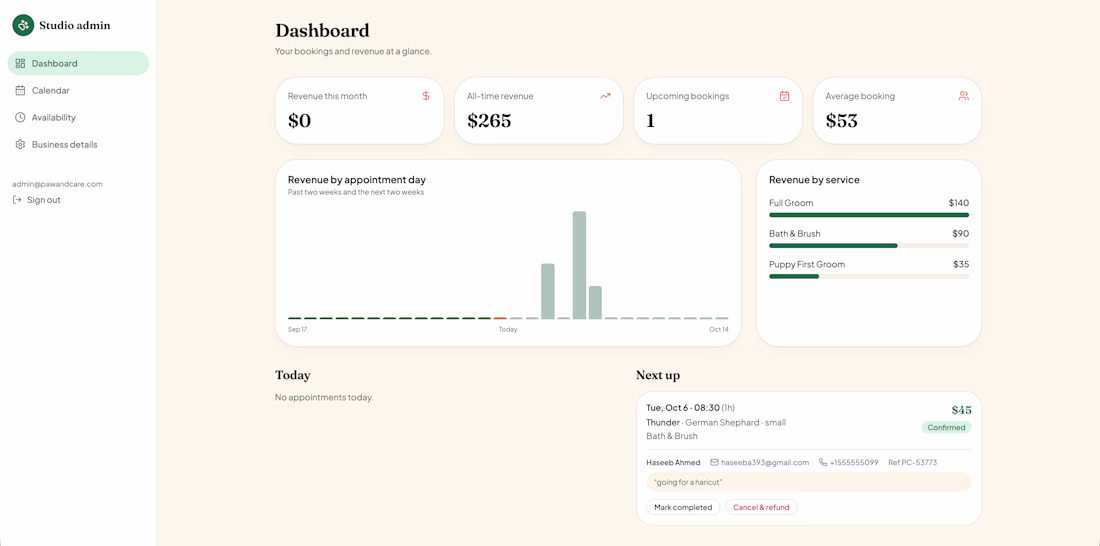
Task: Click the Calendar icon in sidebar
Action: tap(20, 91)
